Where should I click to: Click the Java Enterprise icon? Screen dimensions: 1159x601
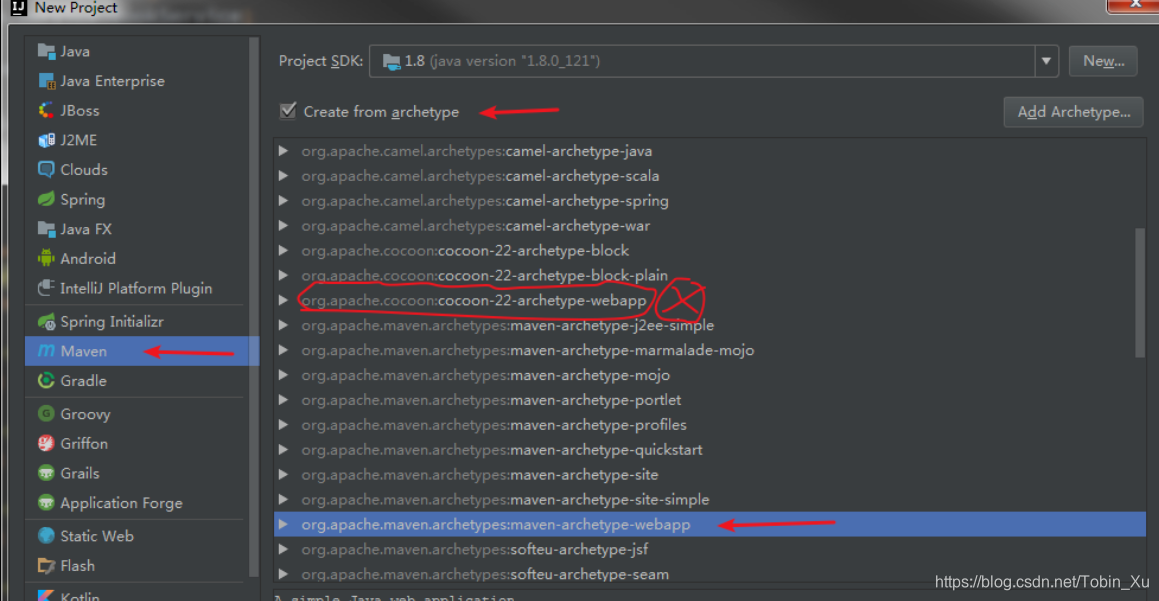(46, 81)
